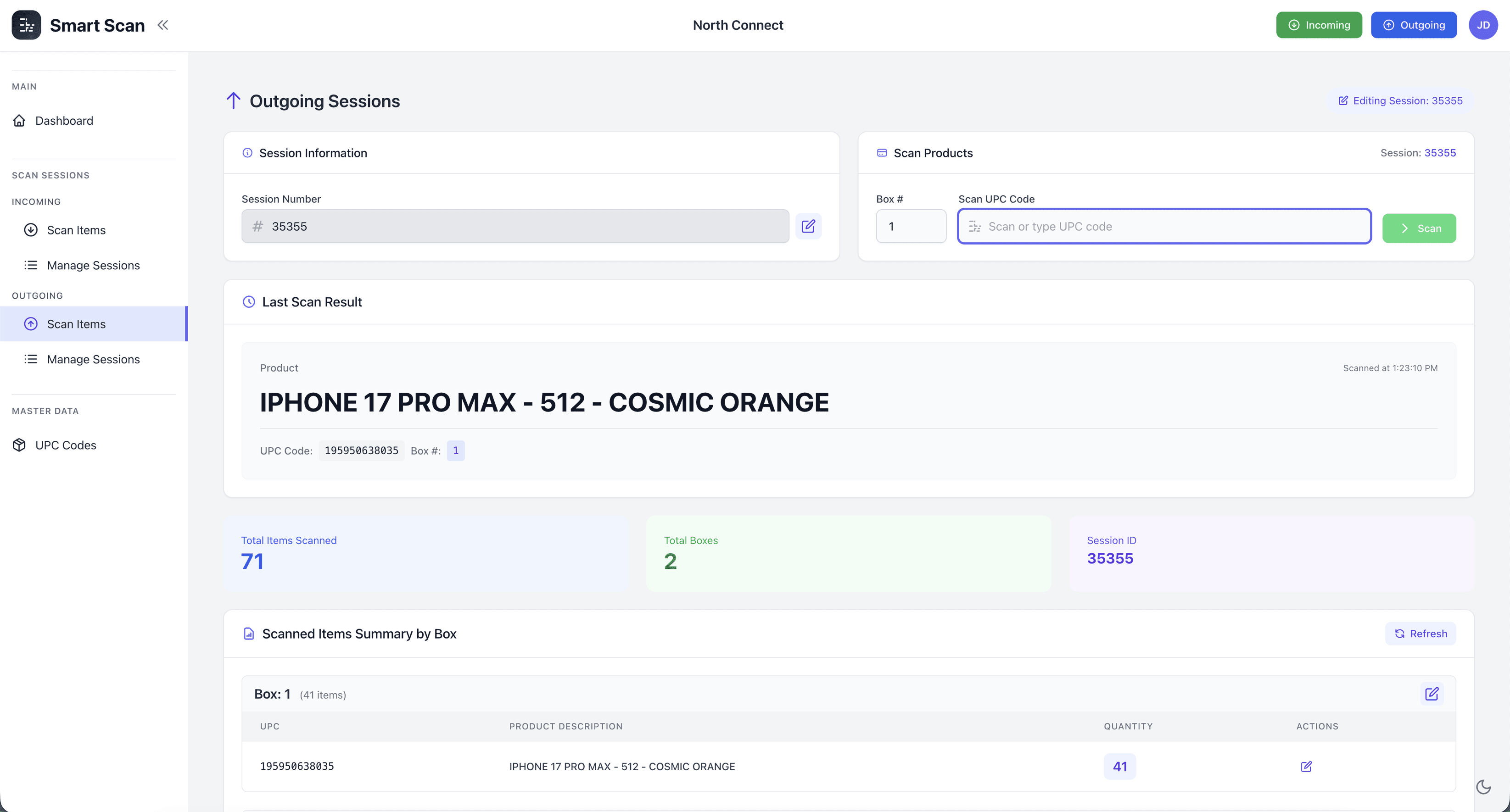Image resolution: width=1510 pixels, height=812 pixels.
Task: Collapse the sidebar with double-chevron icon
Action: [163, 25]
